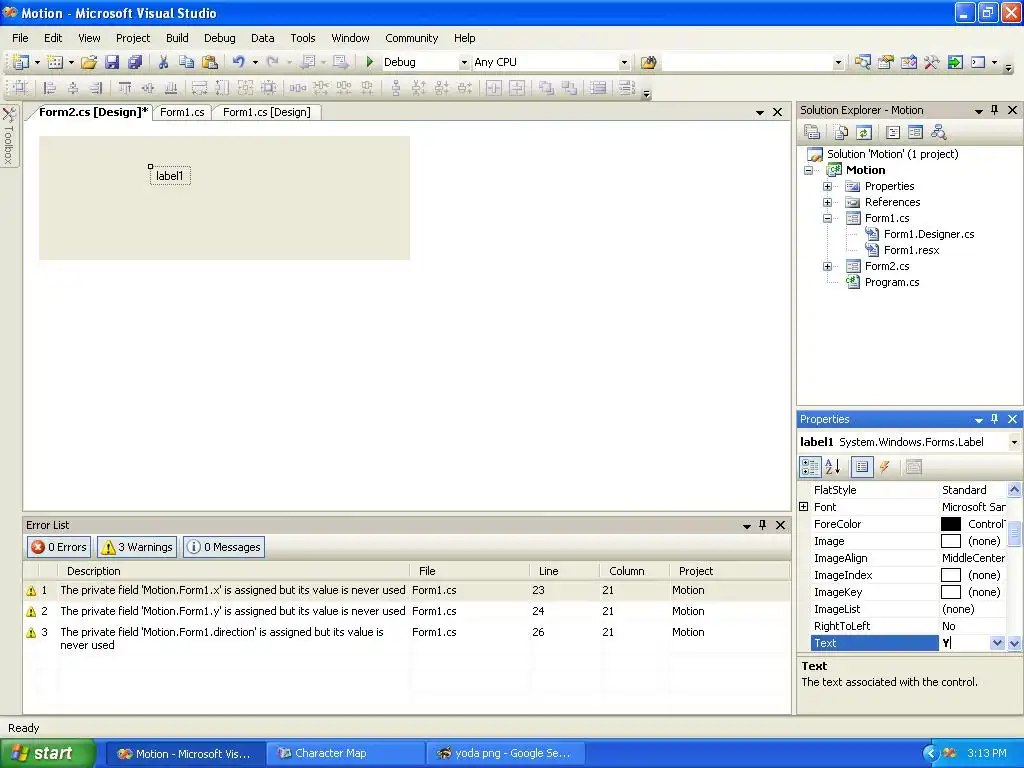Expand the References node

827,202
